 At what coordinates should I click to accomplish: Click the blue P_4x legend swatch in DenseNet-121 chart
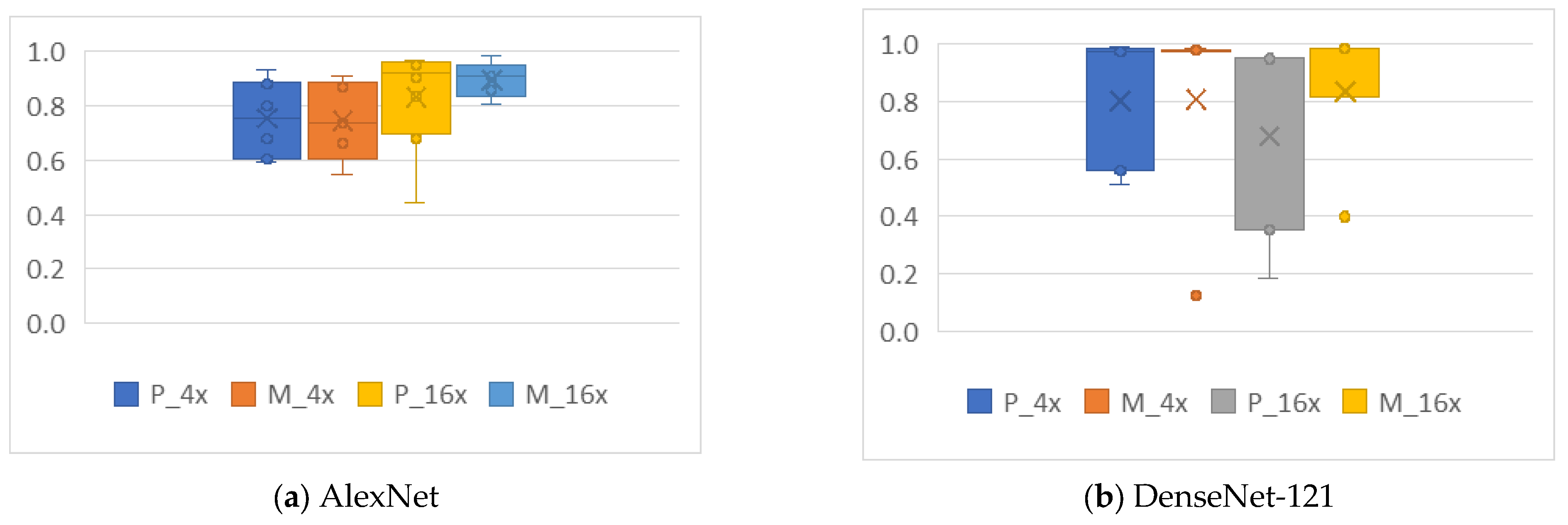[x=979, y=401]
